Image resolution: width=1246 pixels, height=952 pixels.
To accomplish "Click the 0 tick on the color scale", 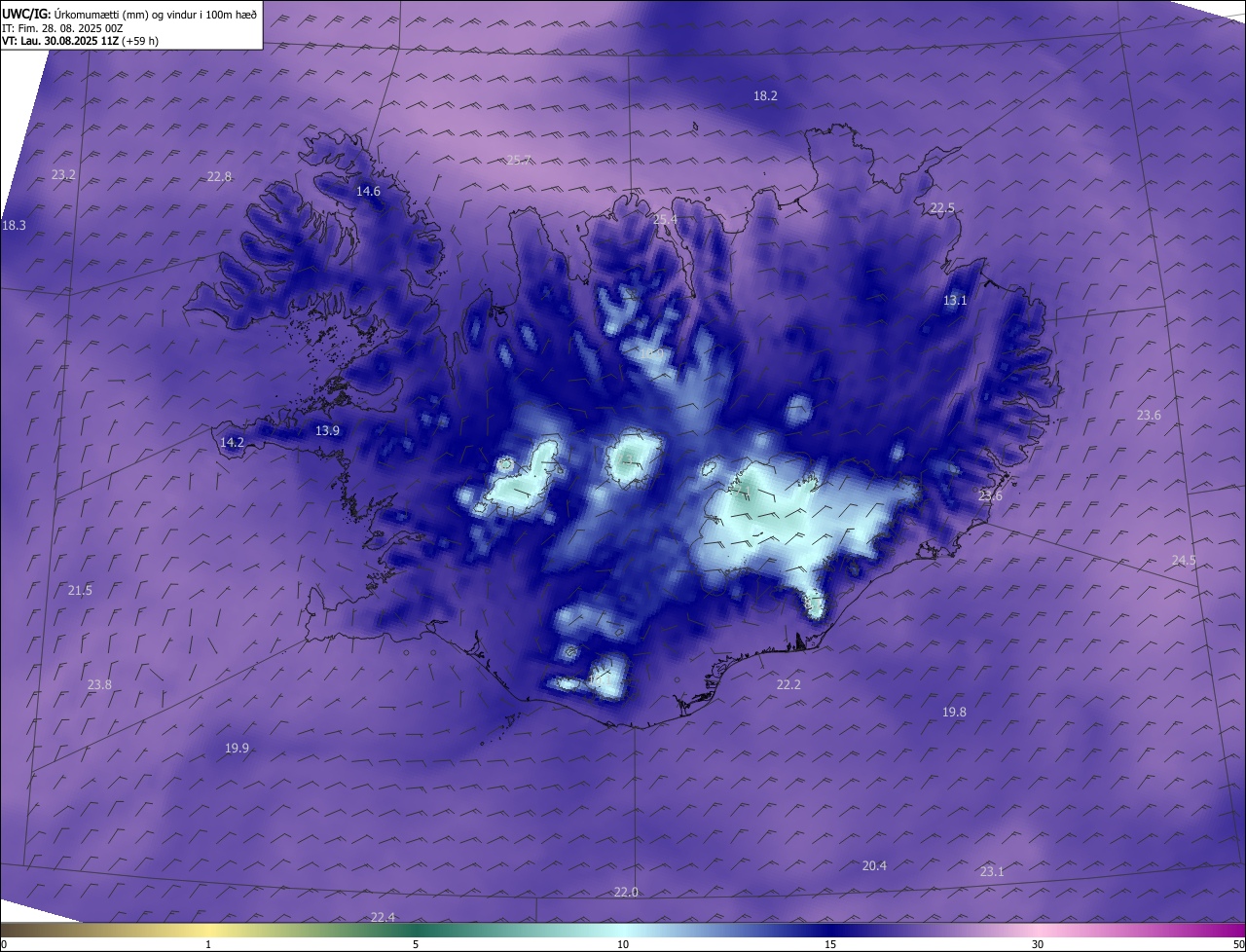I will pyautogui.click(x=4, y=944).
